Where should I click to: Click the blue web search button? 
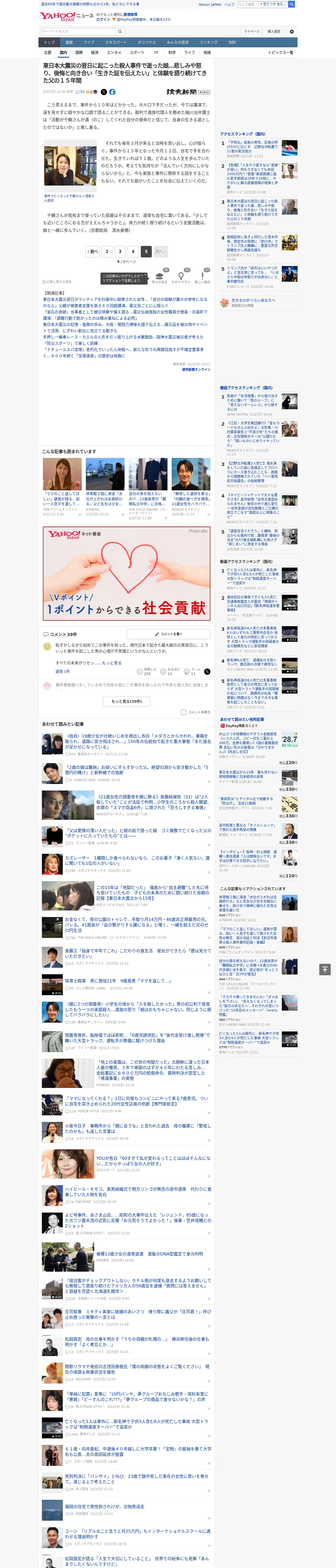click(292, 4)
